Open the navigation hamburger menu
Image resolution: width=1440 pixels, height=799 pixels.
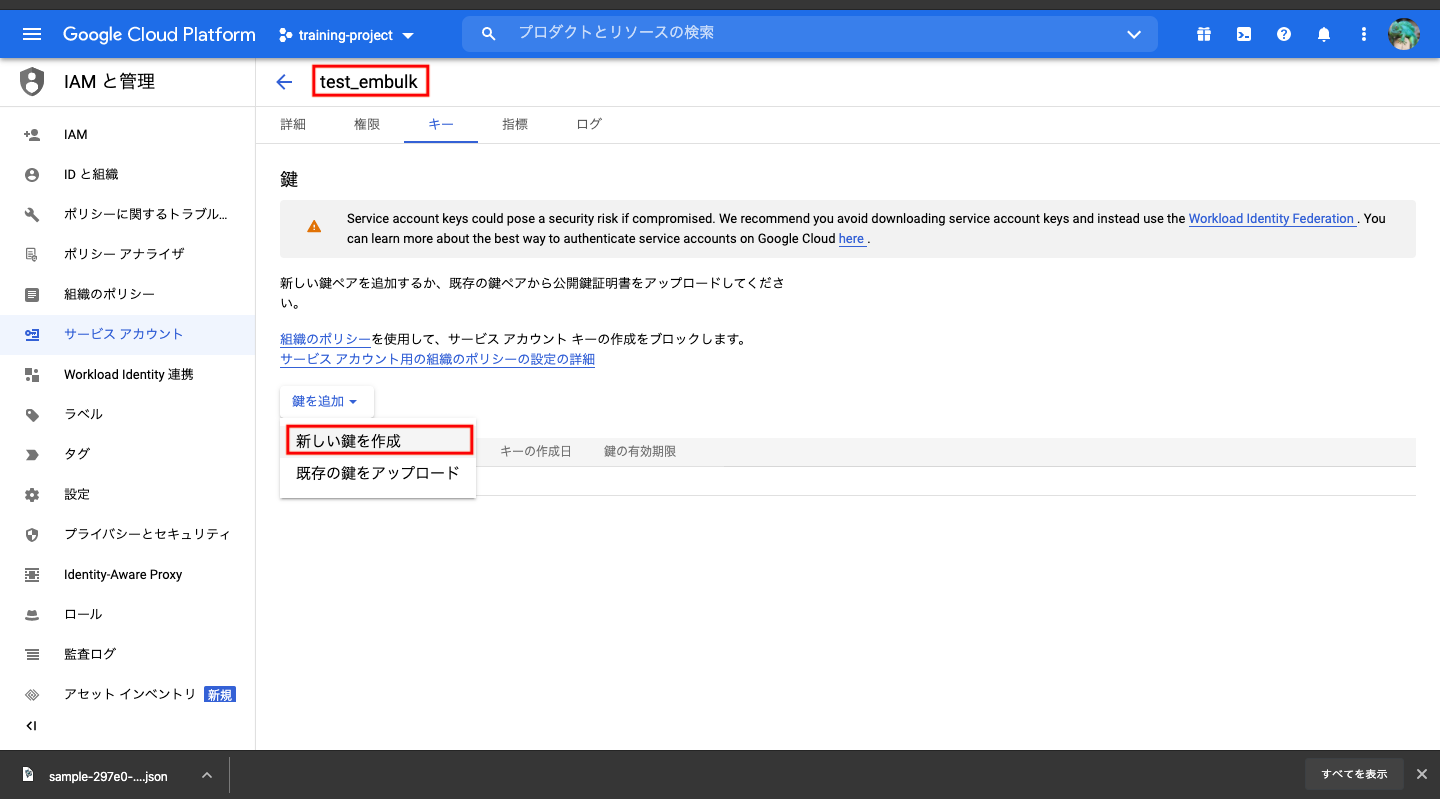click(x=31, y=33)
